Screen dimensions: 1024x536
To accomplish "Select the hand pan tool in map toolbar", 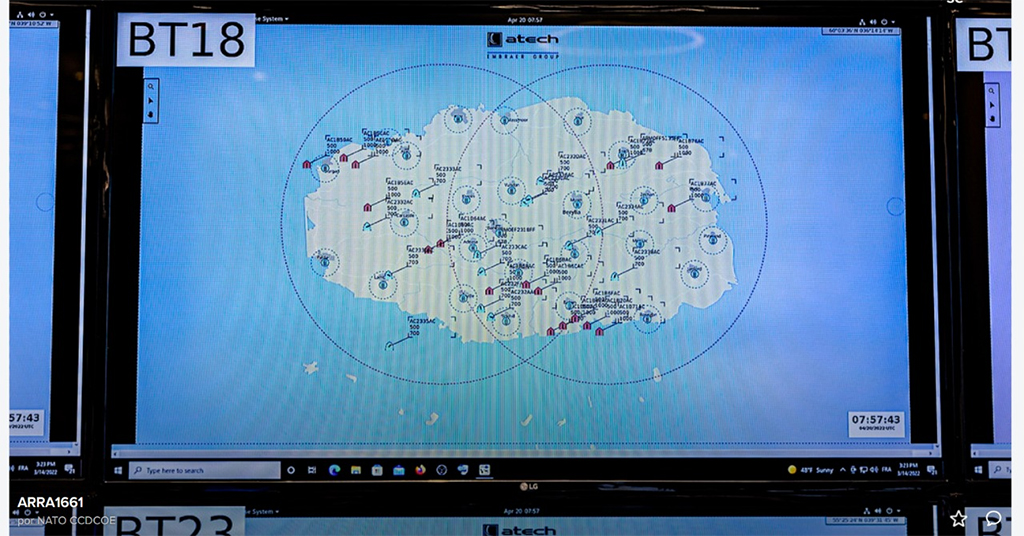I will (x=152, y=114).
